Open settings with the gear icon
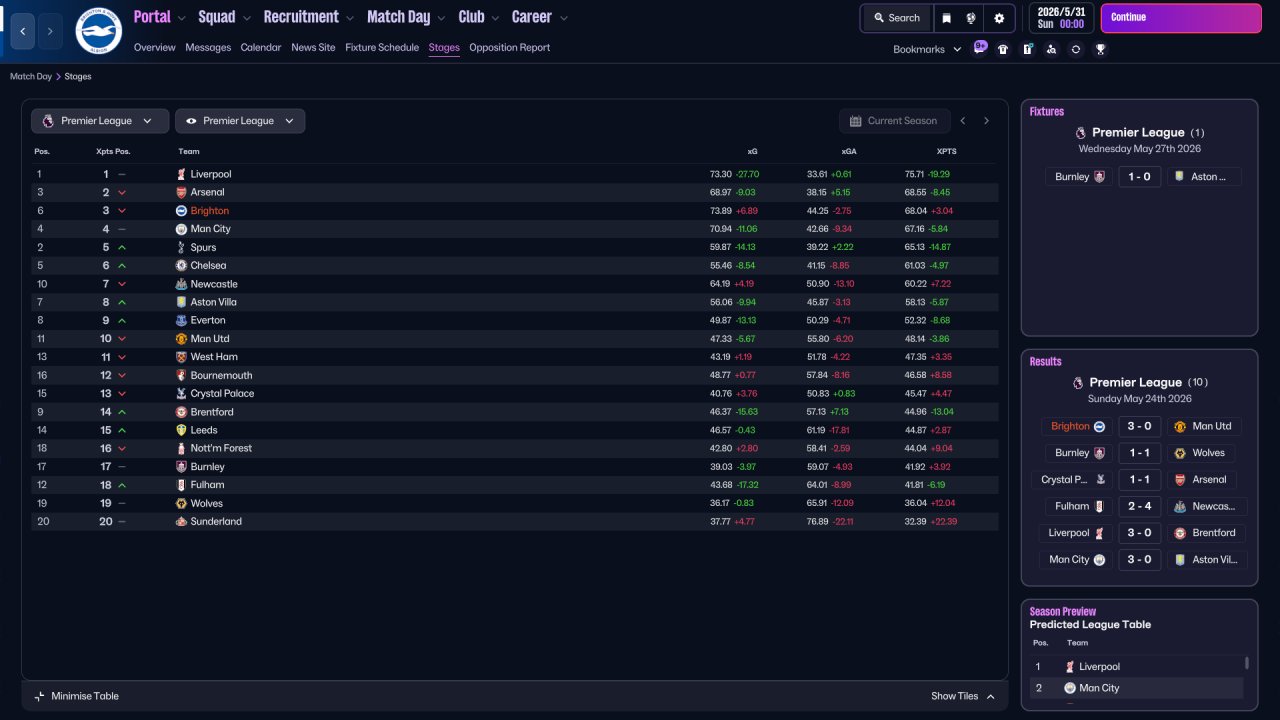Screen dimensions: 1280x720 coord(999,18)
